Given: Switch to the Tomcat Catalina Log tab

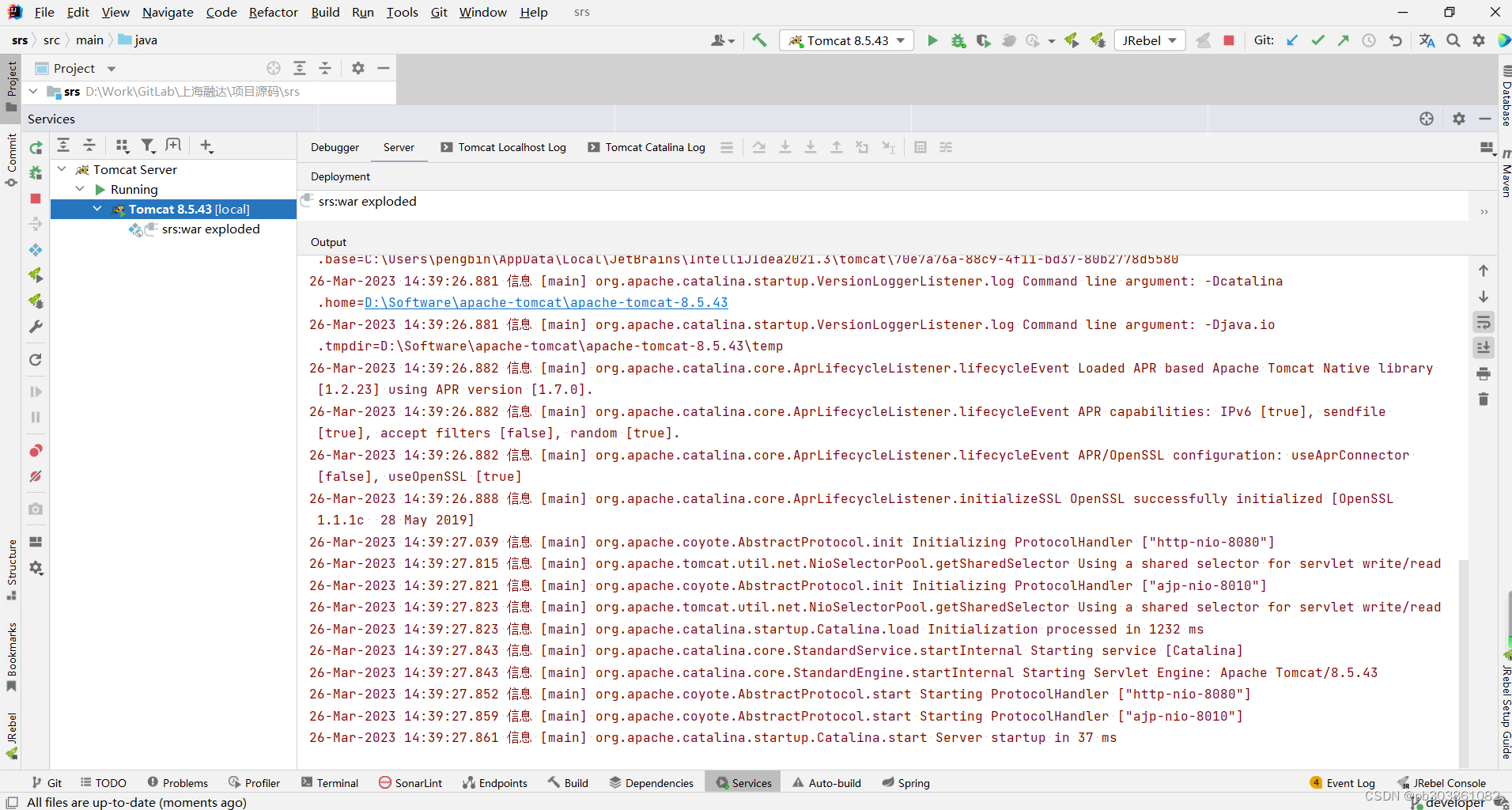Looking at the screenshot, I should point(647,147).
